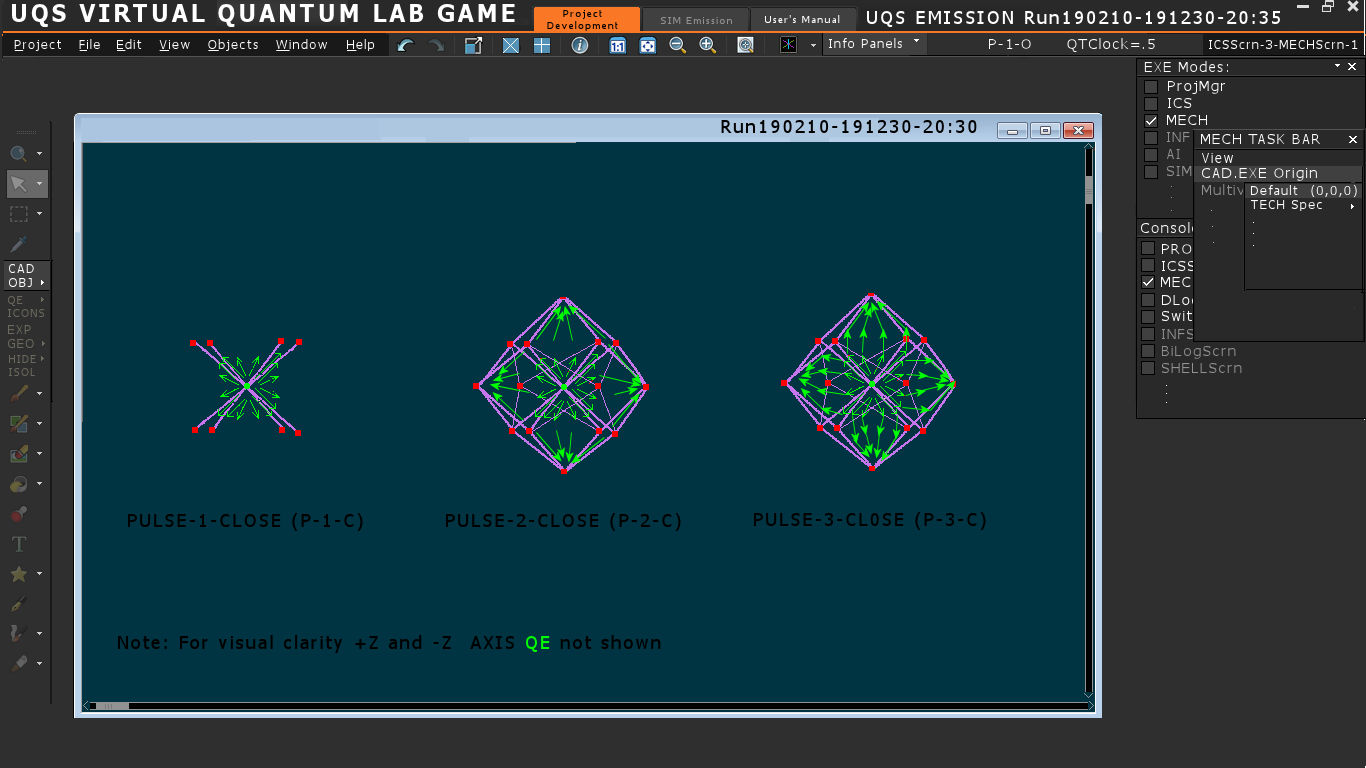Click the horizontal scrollbar thumb in canvas
Viewport: 1366px width, 768px height.
(112, 706)
